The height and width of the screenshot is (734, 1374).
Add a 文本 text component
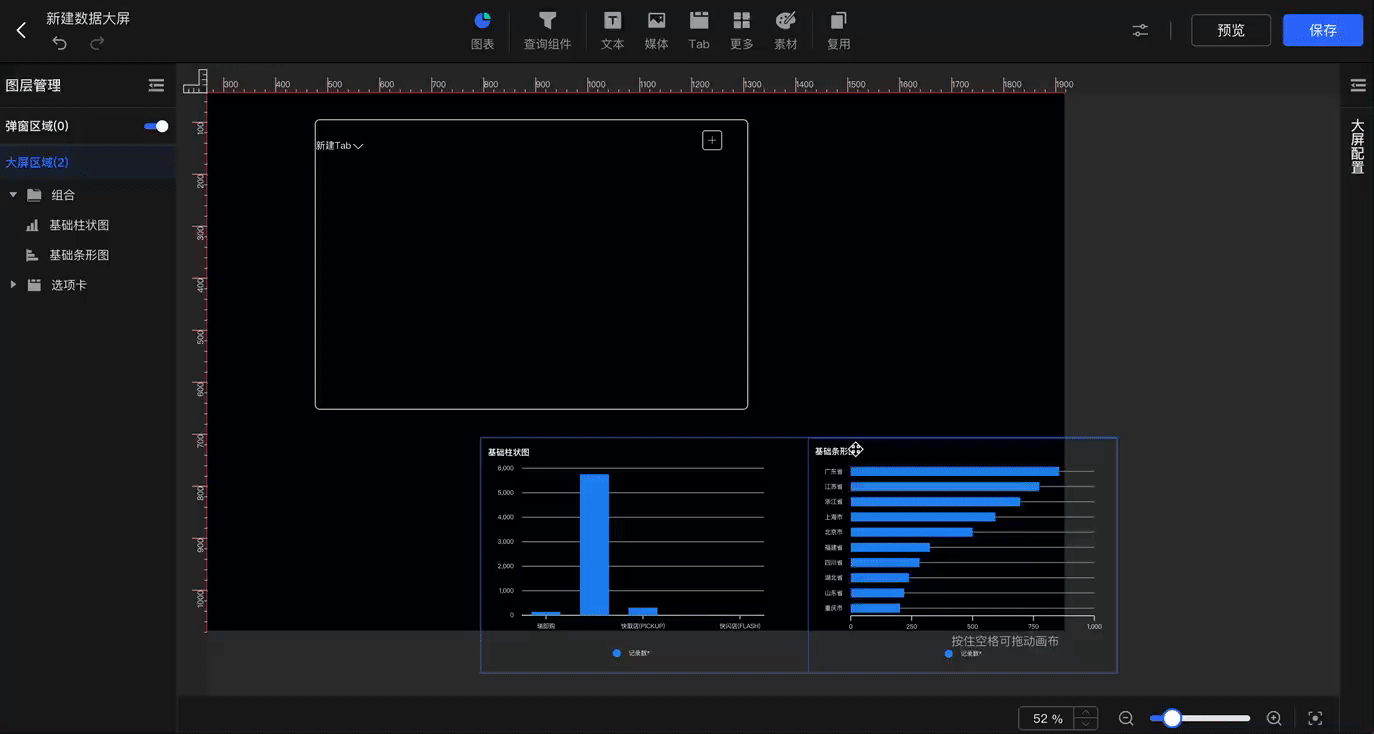point(612,31)
